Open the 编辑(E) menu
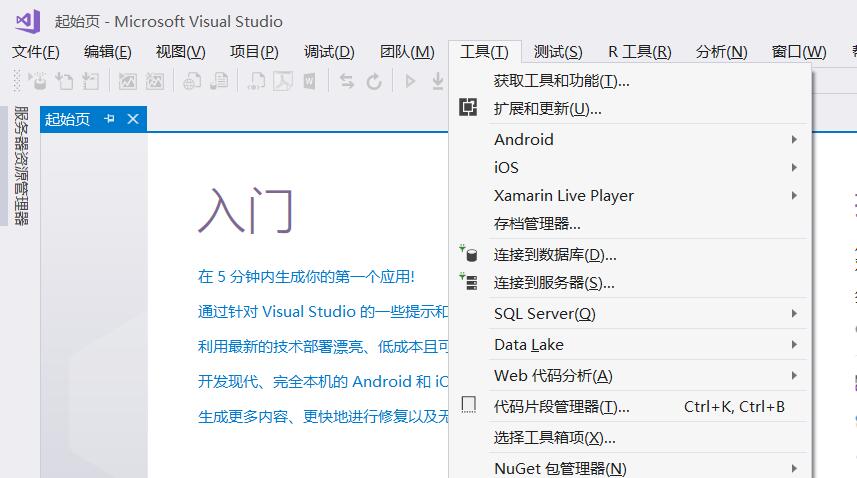The height and width of the screenshot is (478, 857). coord(108,52)
